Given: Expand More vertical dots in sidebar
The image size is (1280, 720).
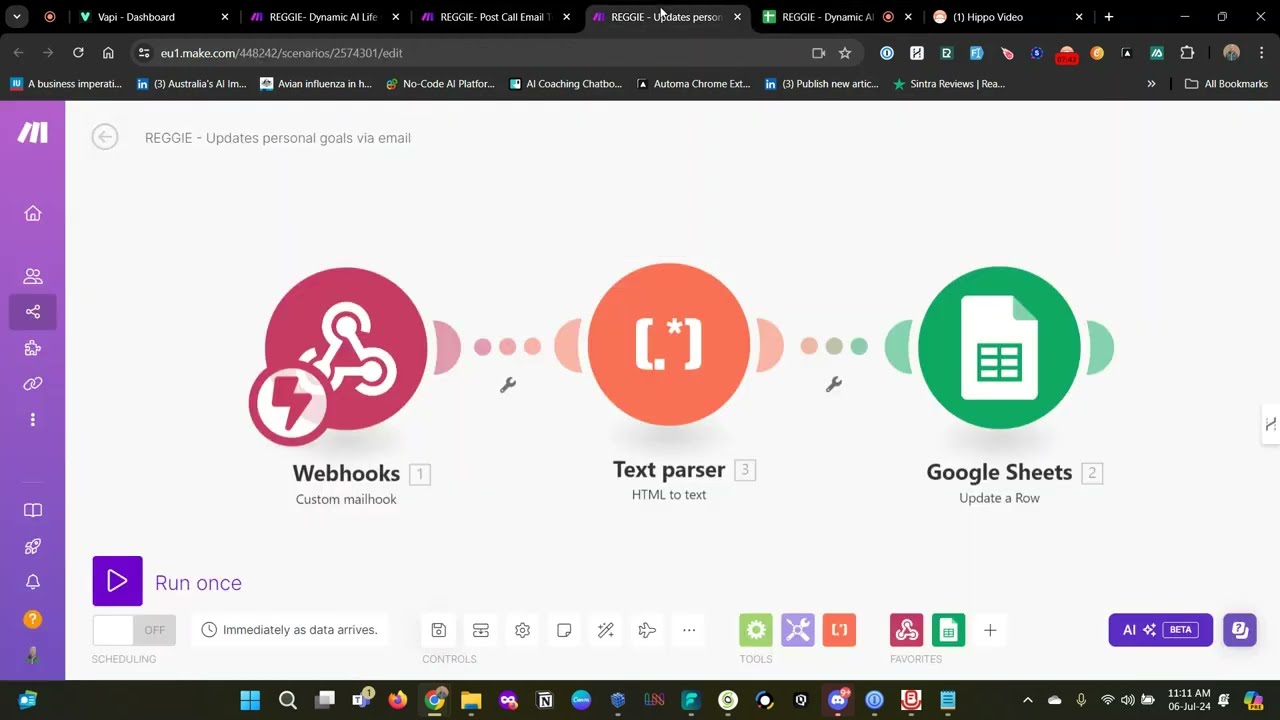Looking at the screenshot, I should click(33, 420).
